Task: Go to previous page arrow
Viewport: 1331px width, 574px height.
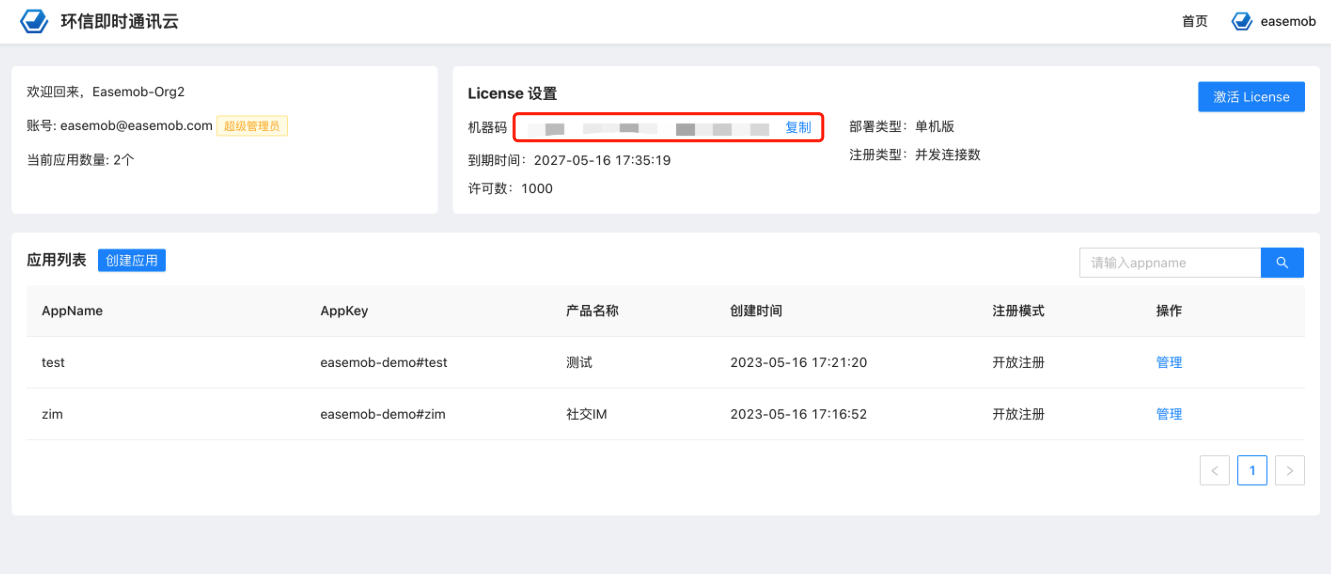Action: coord(1215,470)
